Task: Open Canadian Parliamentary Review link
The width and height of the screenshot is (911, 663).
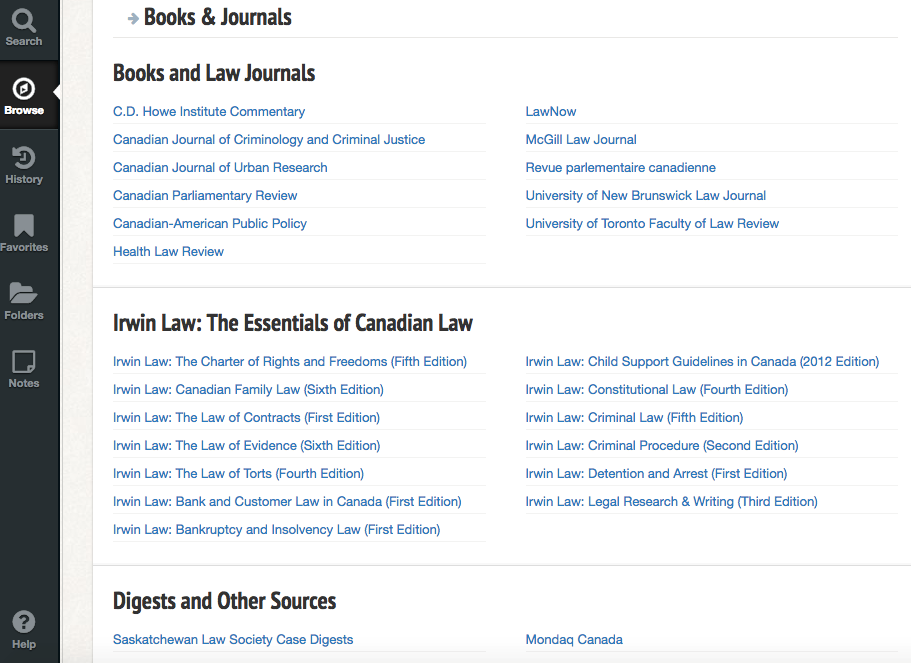Action: pyautogui.click(x=205, y=195)
